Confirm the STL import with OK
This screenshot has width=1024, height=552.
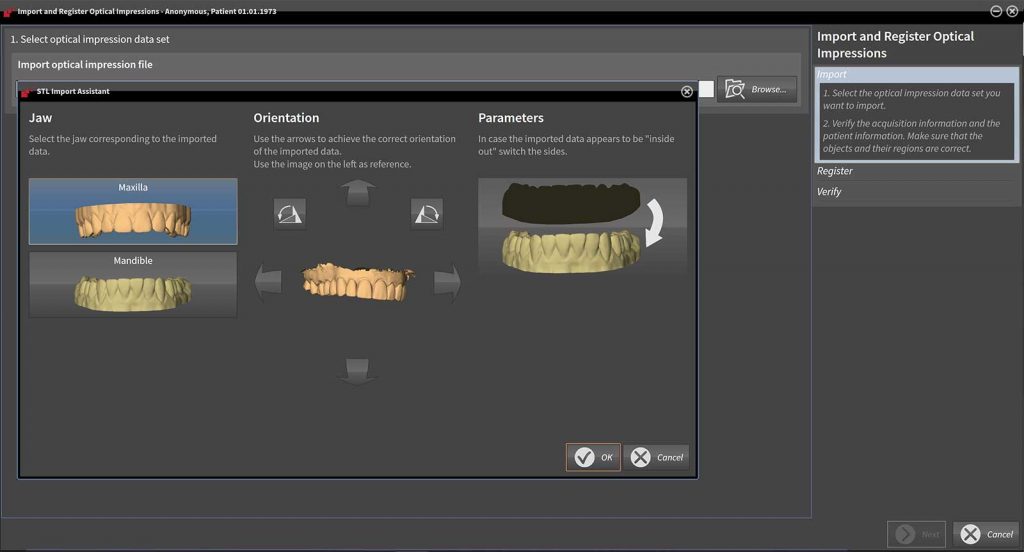(x=593, y=457)
